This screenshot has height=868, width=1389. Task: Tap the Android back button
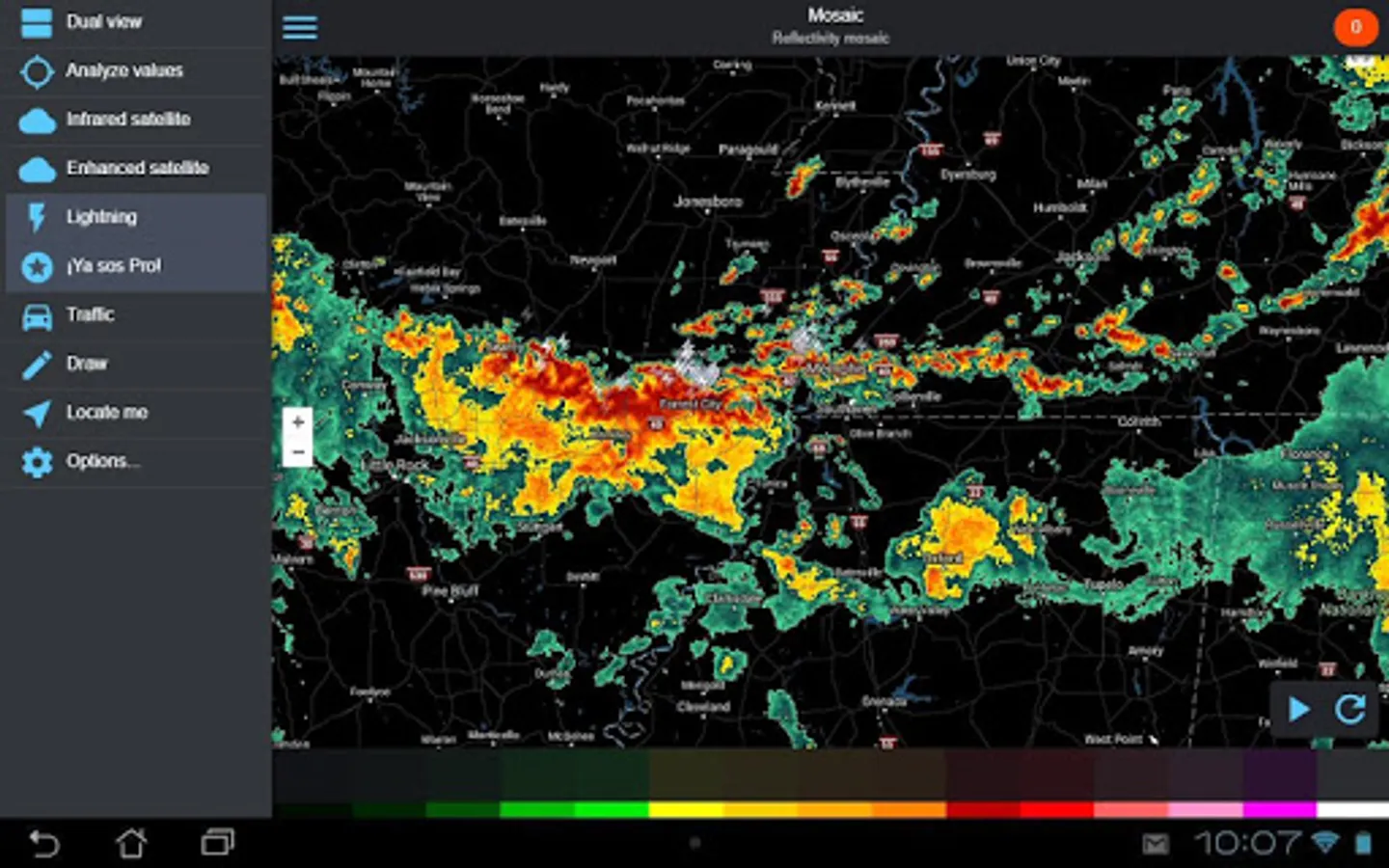click(43, 844)
